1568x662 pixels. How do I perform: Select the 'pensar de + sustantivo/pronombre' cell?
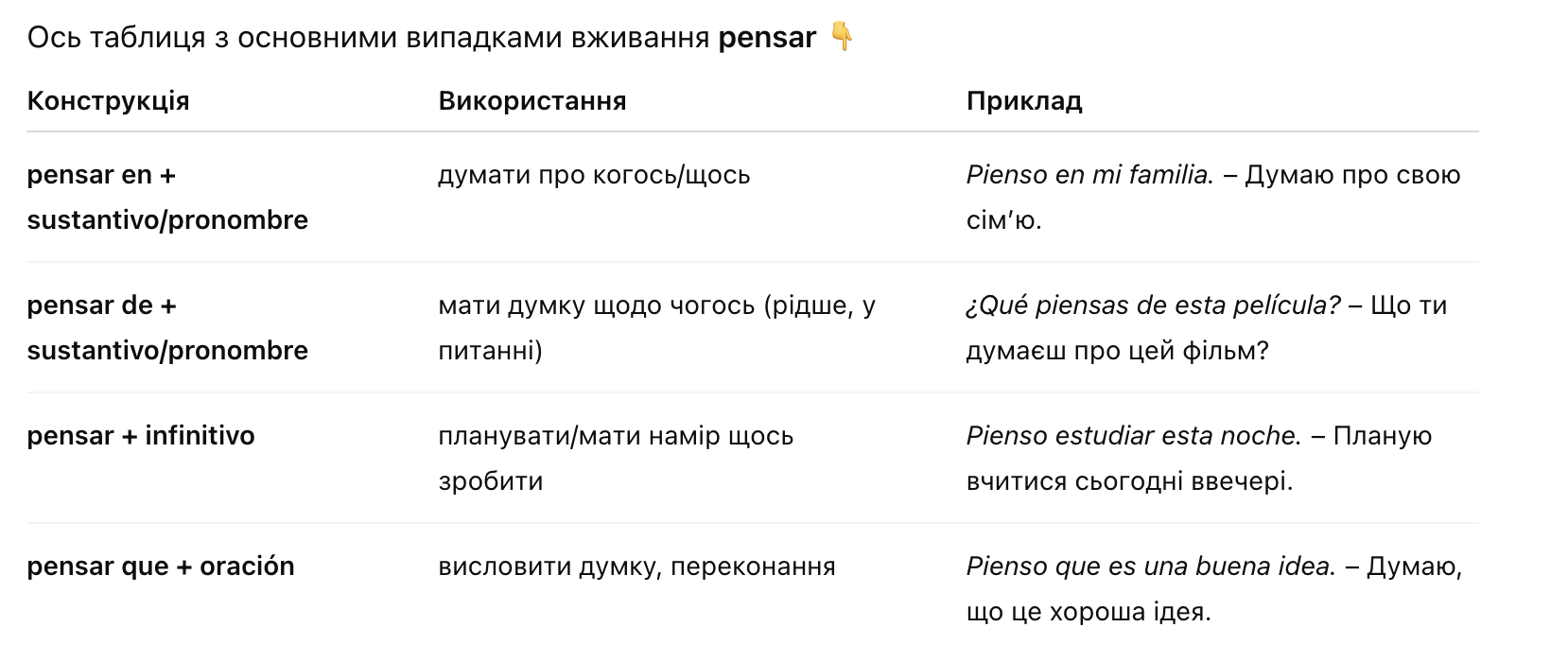167,327
